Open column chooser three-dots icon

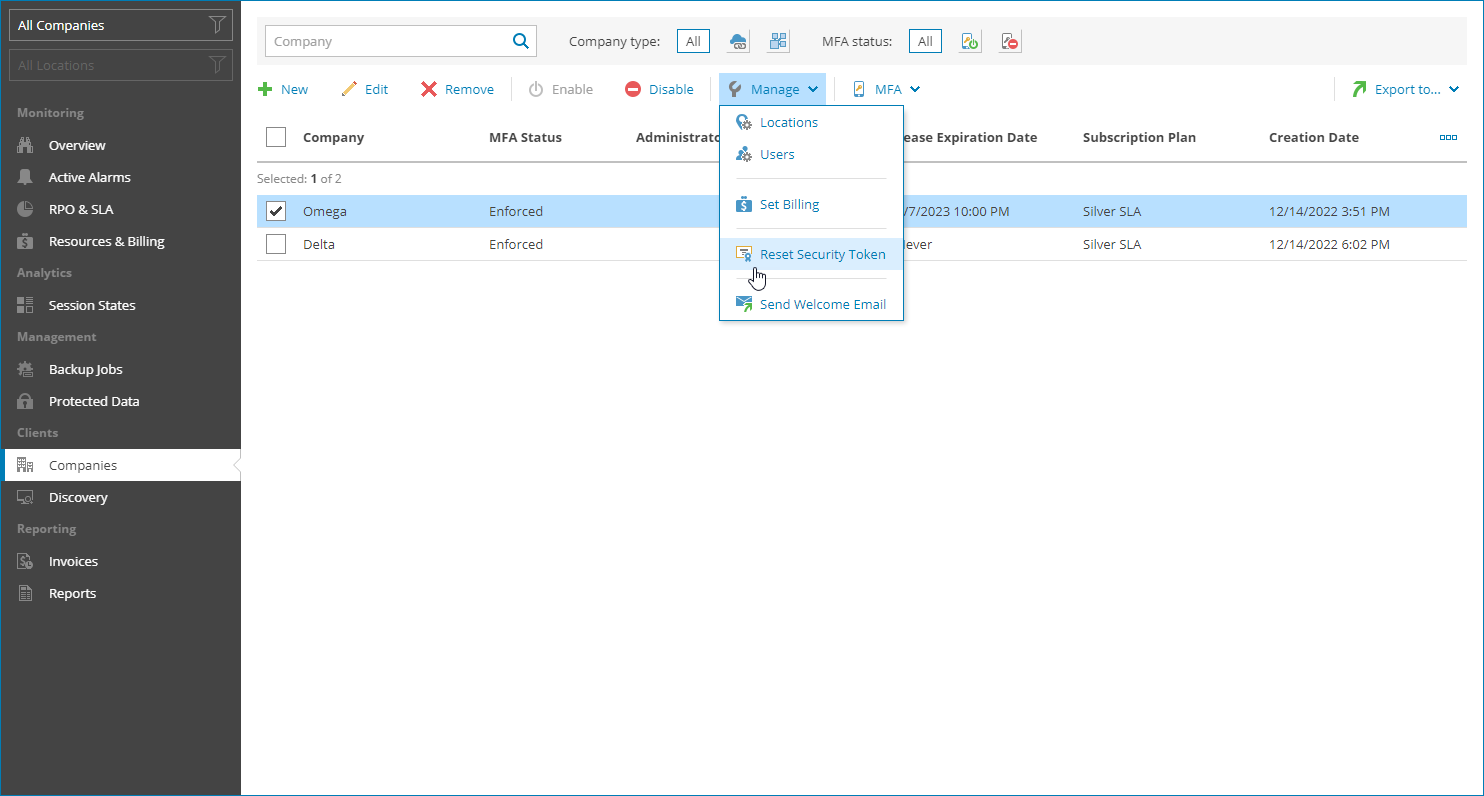[1448, 137]
